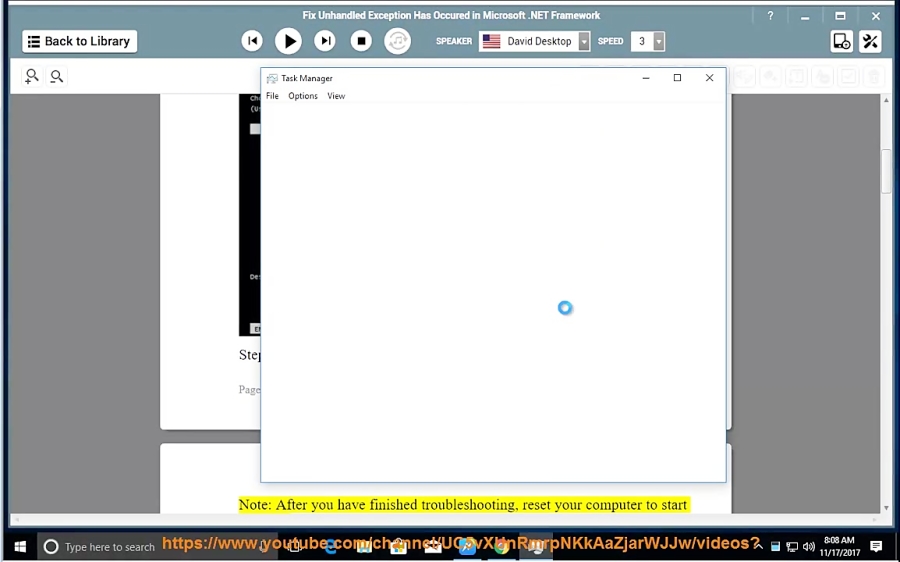This screenshot has height=562, width=900.
Task: Open the document settings icon at top right
Action: pyautogui.click(x=841, y=41)
